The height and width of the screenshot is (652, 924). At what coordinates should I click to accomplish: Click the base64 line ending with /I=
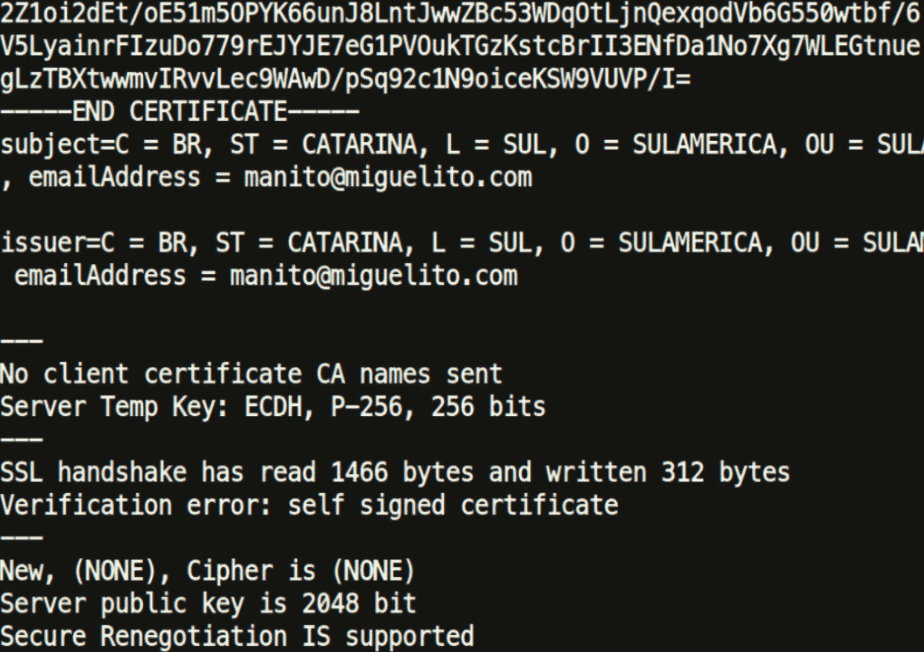345,79
